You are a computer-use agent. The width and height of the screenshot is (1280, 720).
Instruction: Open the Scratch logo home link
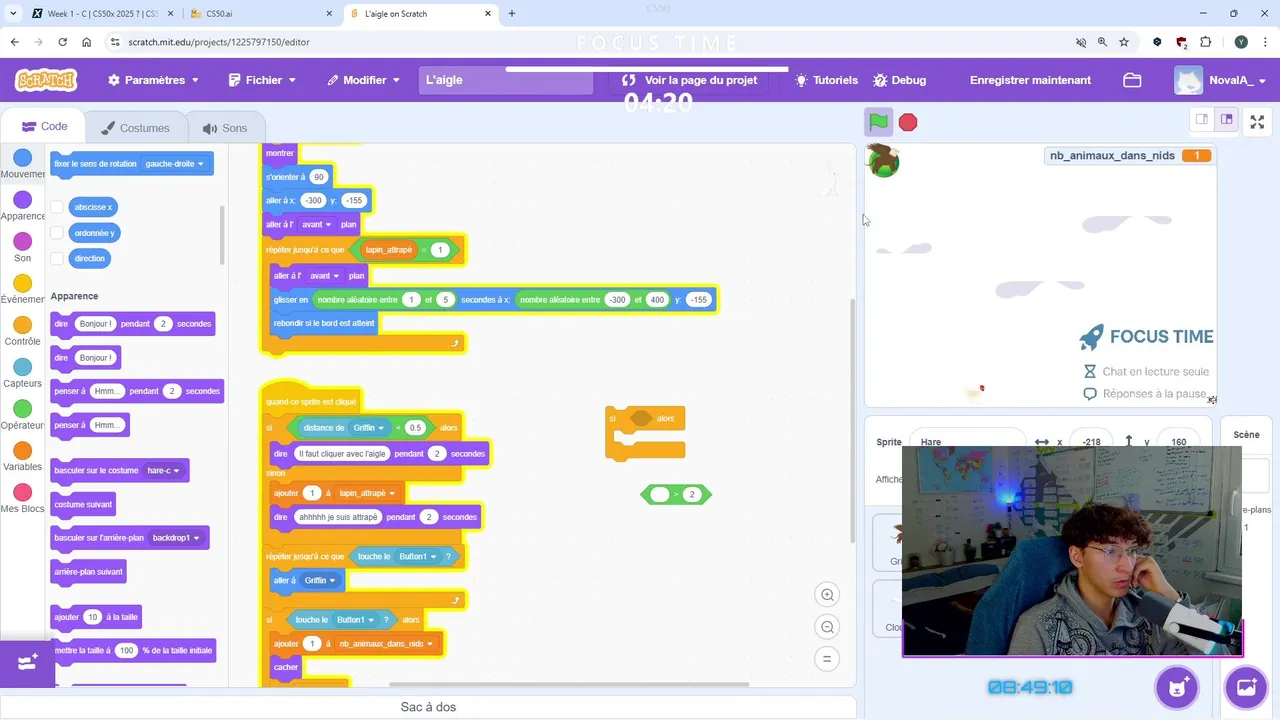[x=46, y=80]
